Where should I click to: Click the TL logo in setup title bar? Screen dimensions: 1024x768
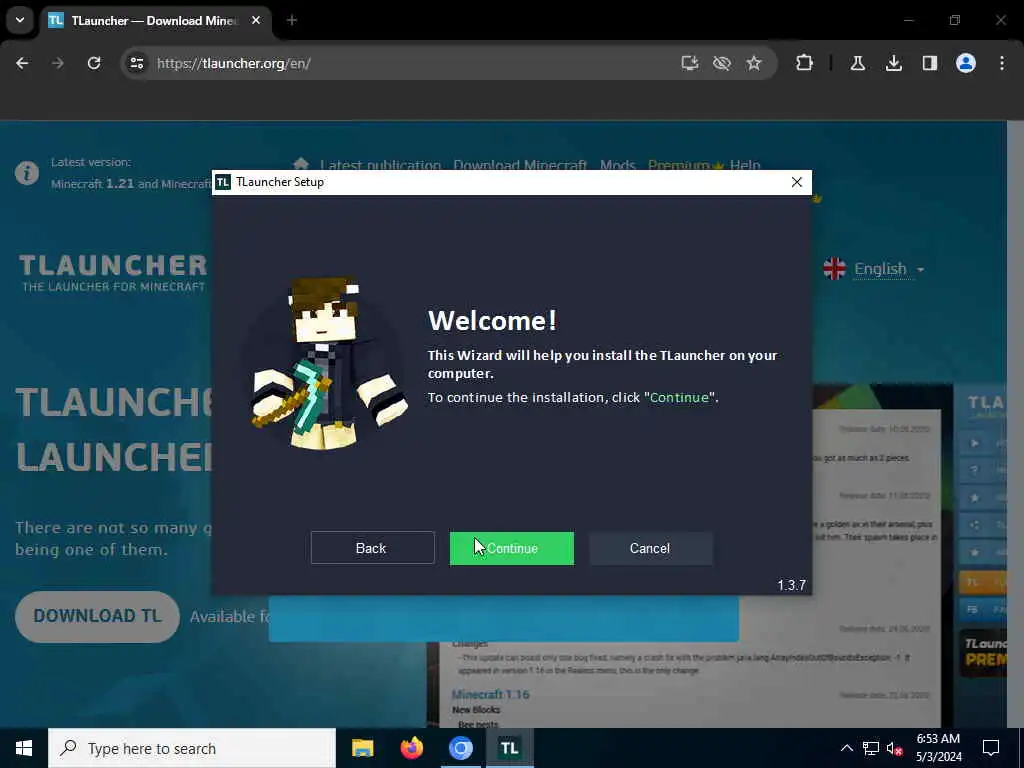[223, 182]
